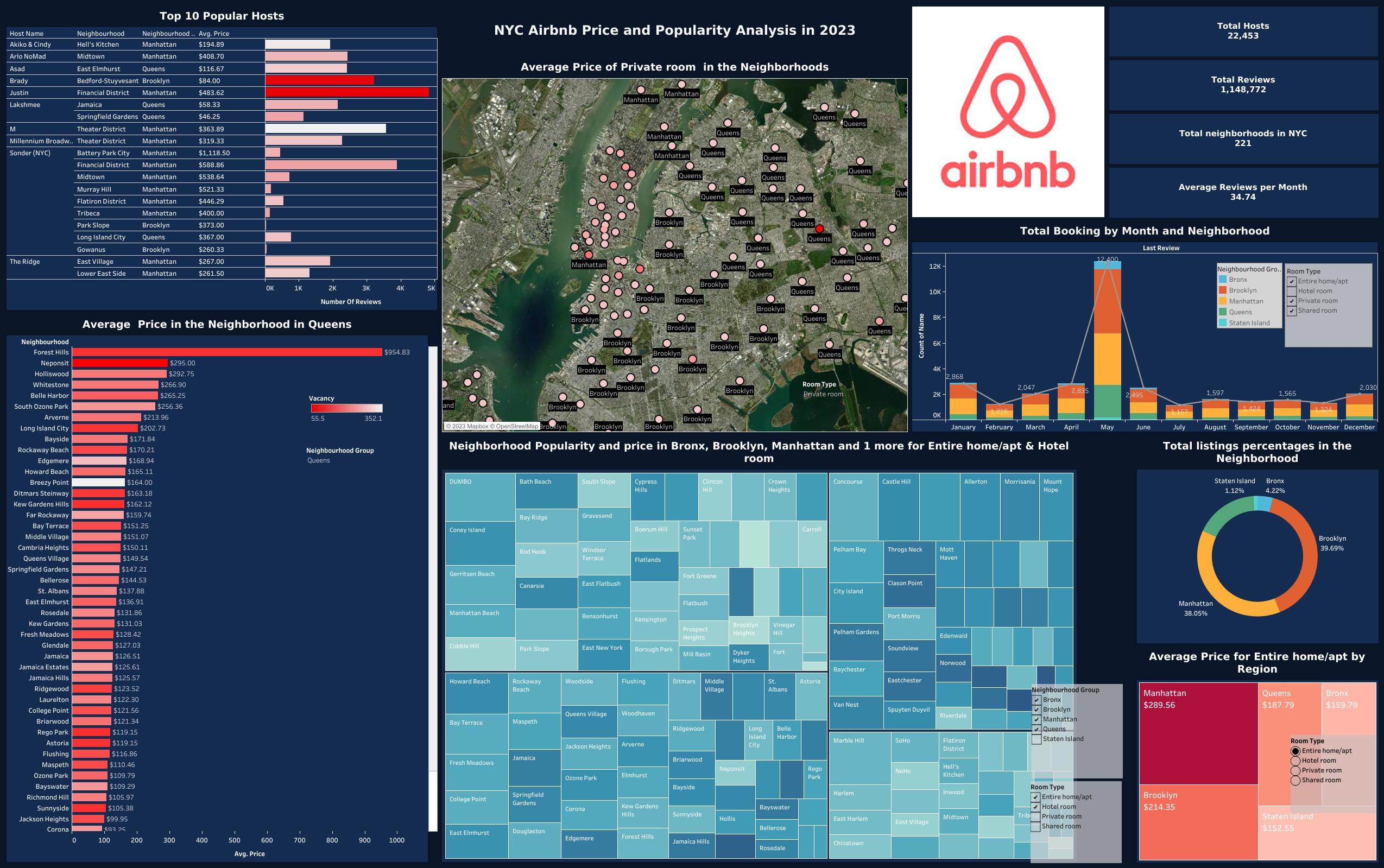The image size is (1384, 868).
Task: Select the Total neighborhoods in NYC 221 card
Action: (1243, 138)
